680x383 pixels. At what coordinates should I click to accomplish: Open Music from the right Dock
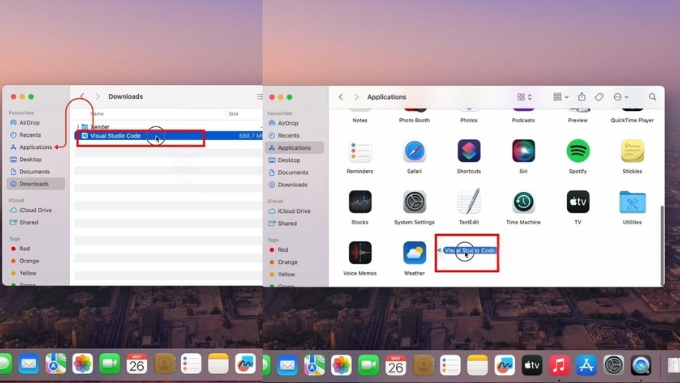pyautogui.click(x=559, y=365)
